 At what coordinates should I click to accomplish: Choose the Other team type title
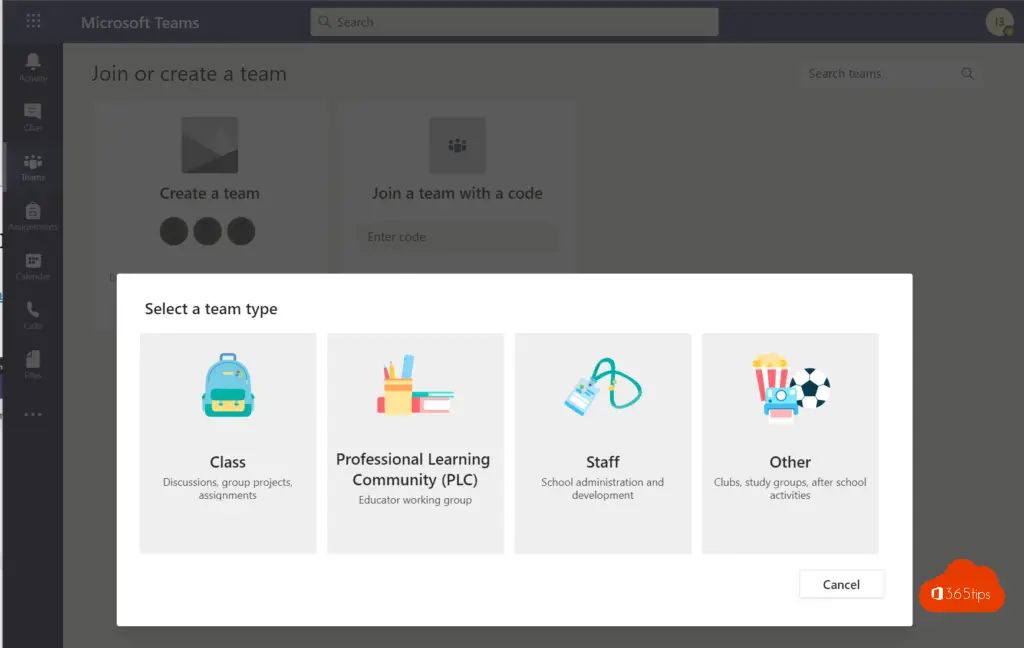[x=790, y=462]
